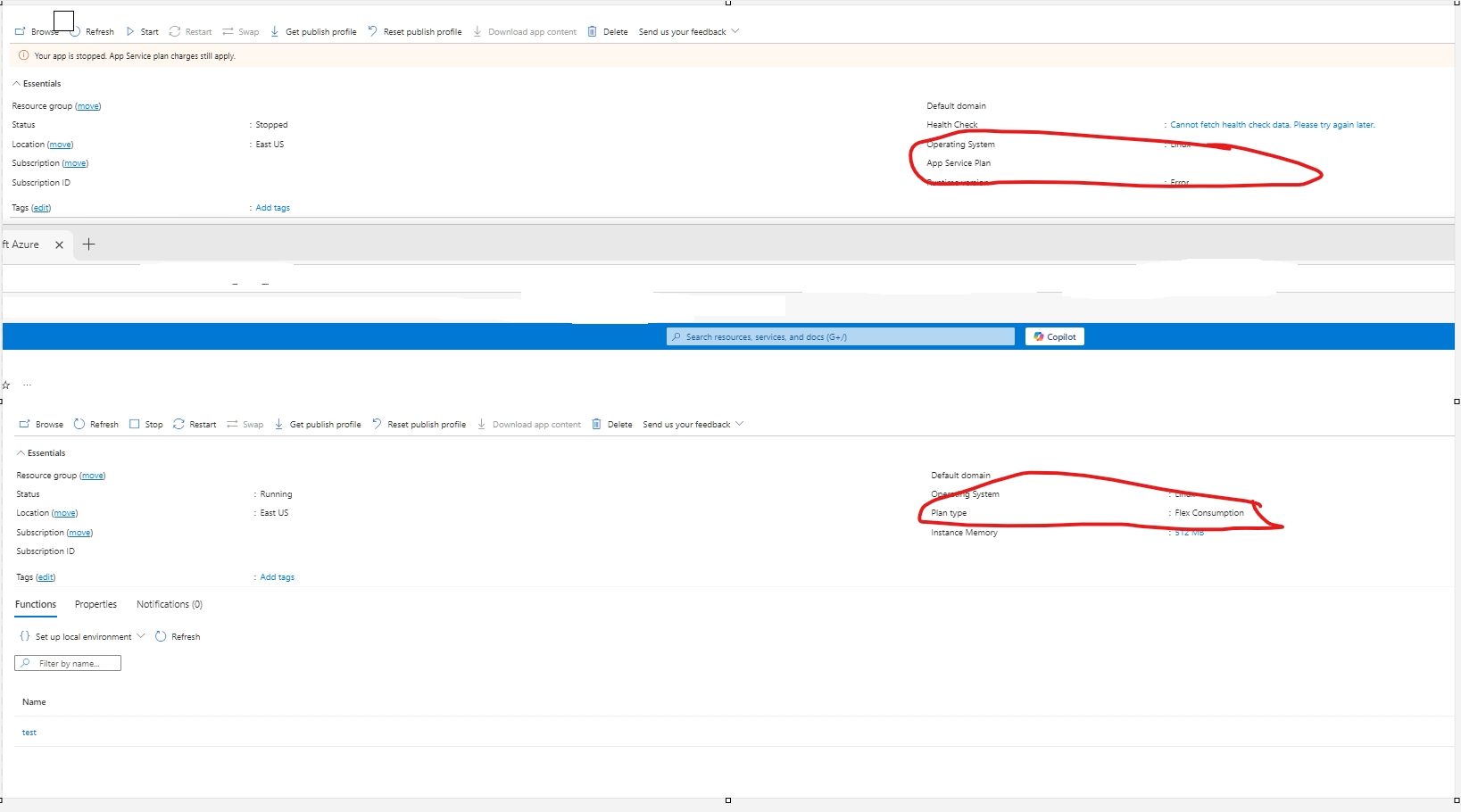The height and width of the screenshot is (812, 1461).
Task: Open the Notifications (0) tab
Action: pos(170,604)
